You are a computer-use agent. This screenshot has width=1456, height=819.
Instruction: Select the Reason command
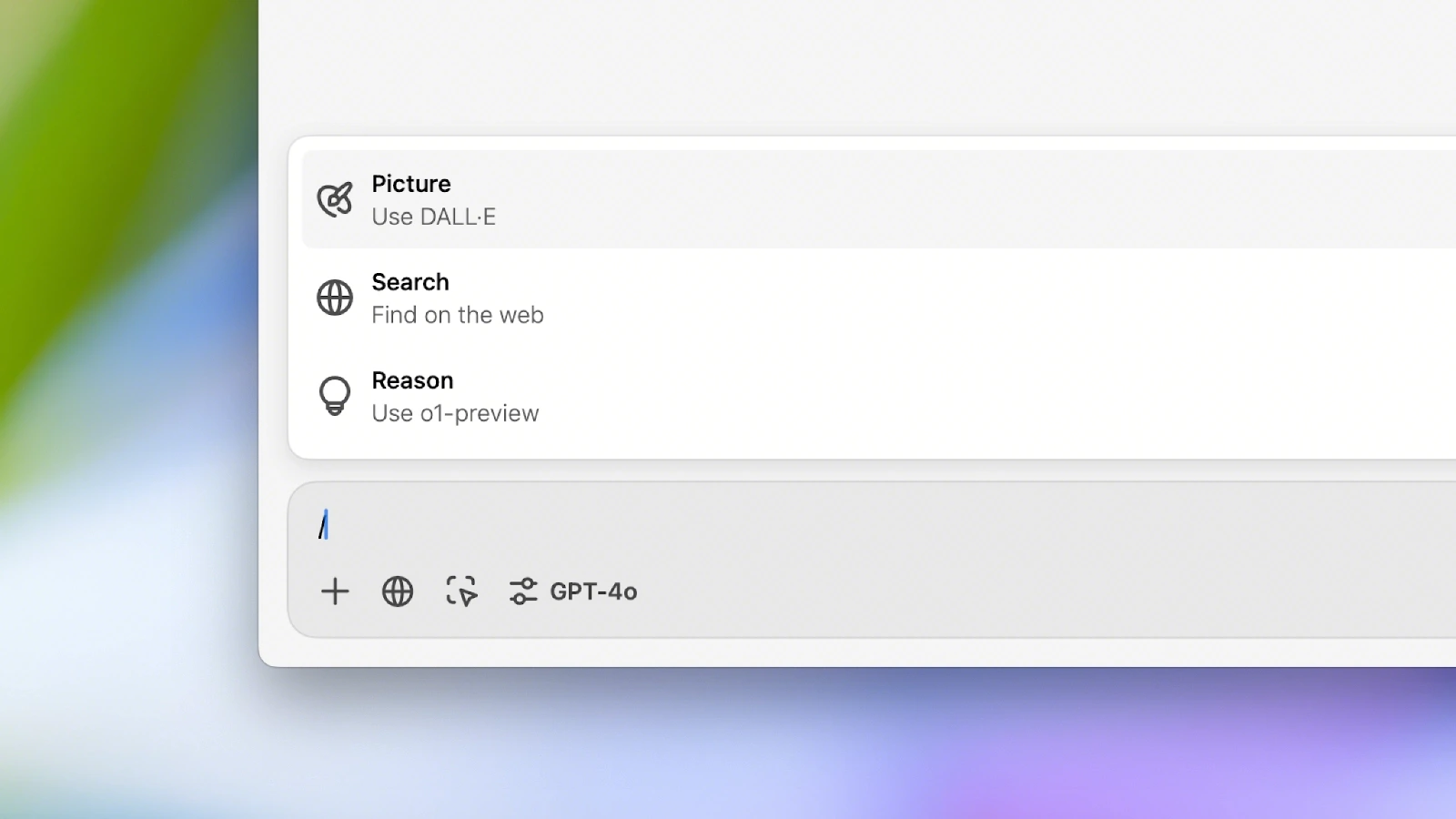pyautogui.click(x=412, y=380)
